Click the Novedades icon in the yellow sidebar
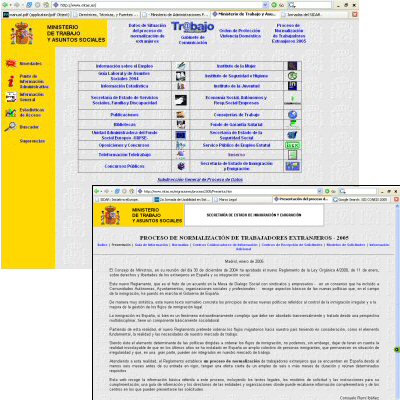 (11, 63)
